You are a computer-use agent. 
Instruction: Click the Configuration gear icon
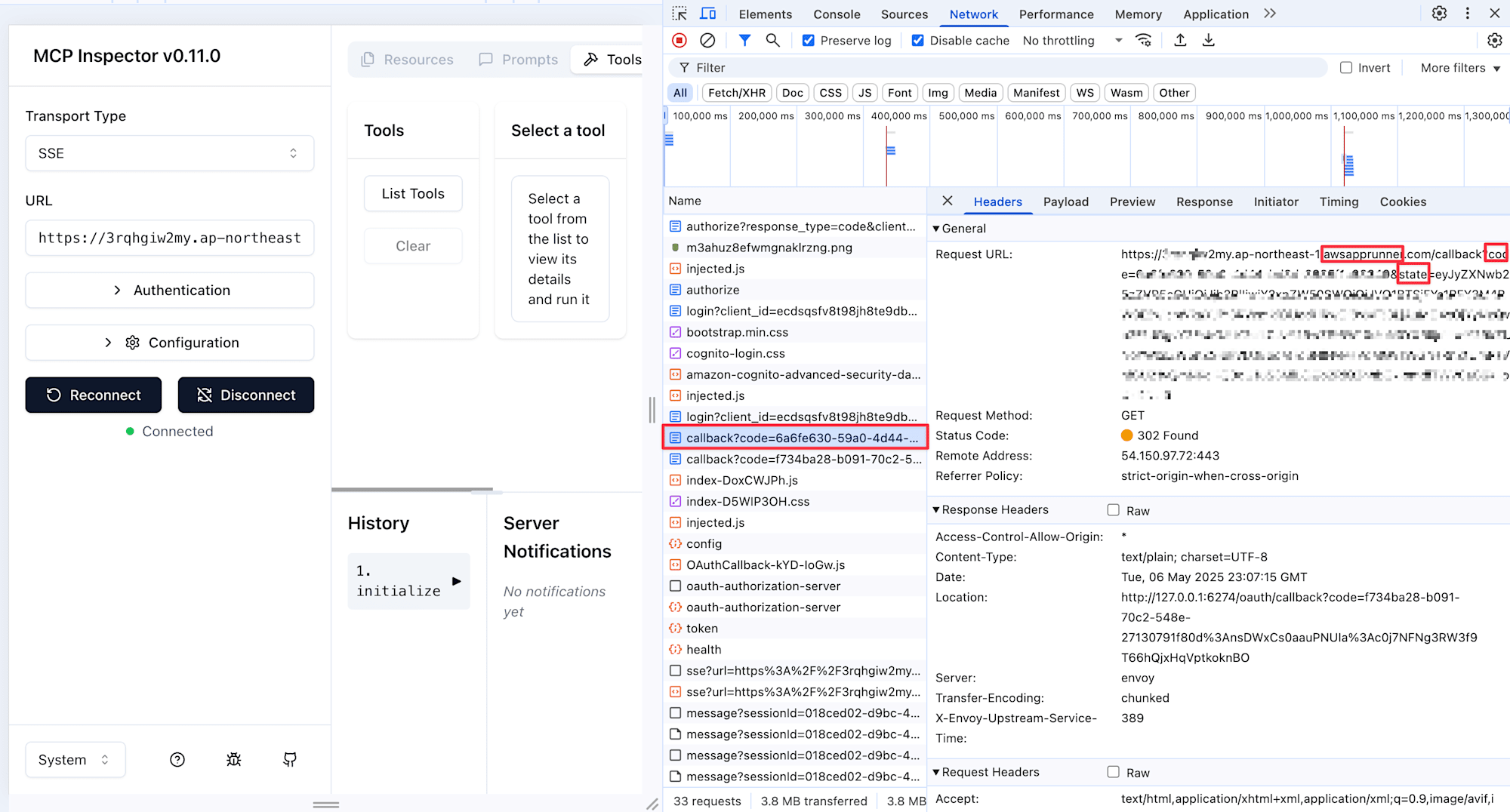(133, 343)
